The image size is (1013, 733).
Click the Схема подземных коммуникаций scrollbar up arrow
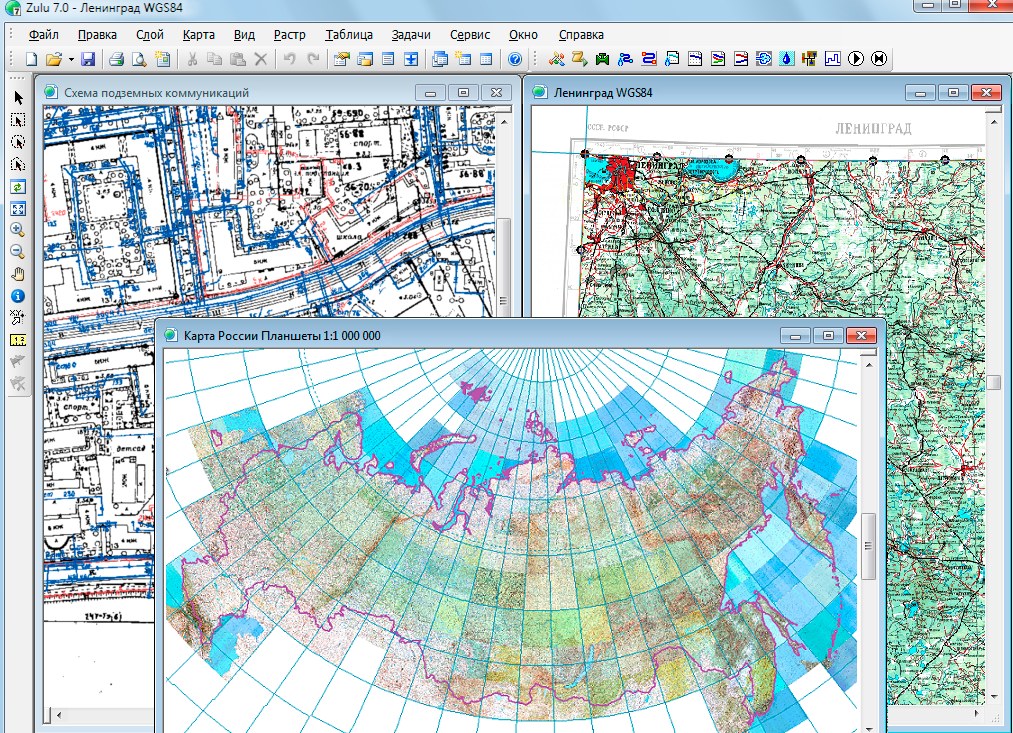point(504,121)
